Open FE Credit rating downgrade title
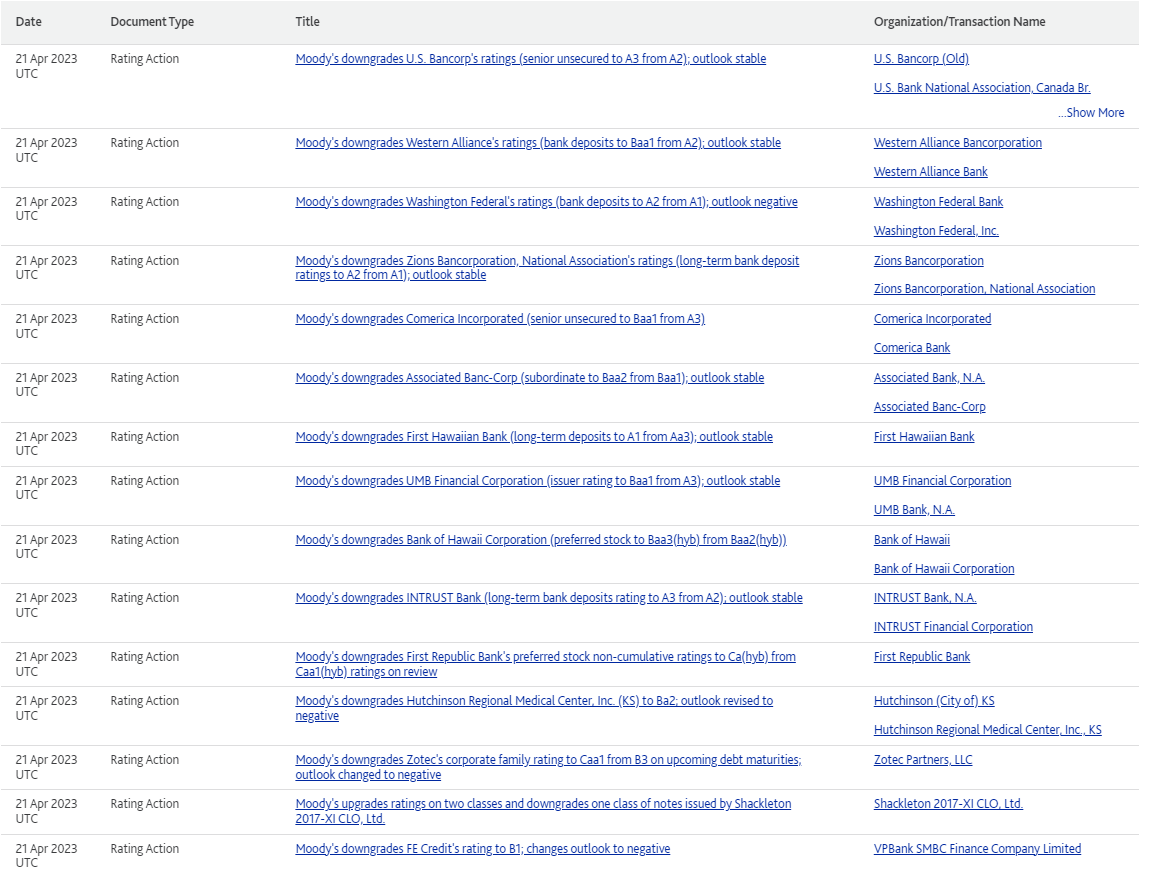Image resolution: width=1155 pixels, height=871 pixels. click(x=482, y=849)
